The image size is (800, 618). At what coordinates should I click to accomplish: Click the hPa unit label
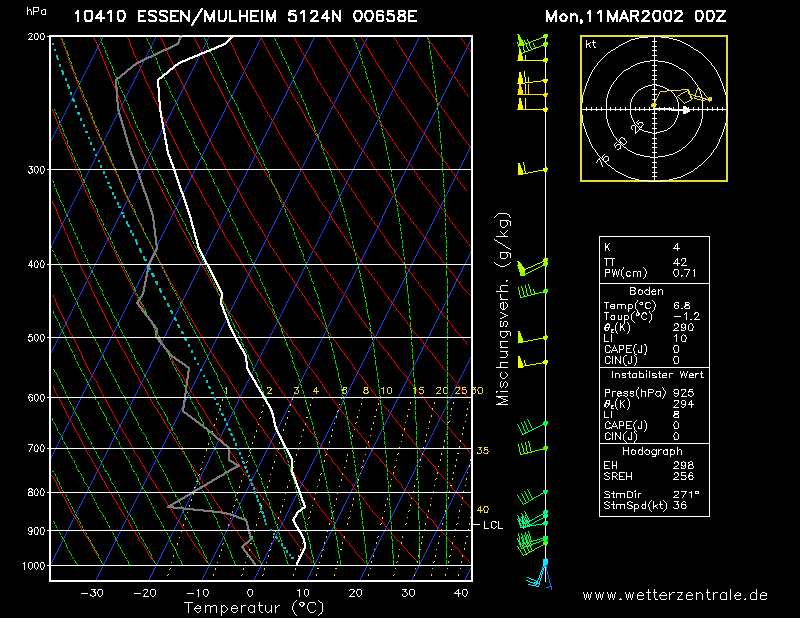(x=37, y=11)
